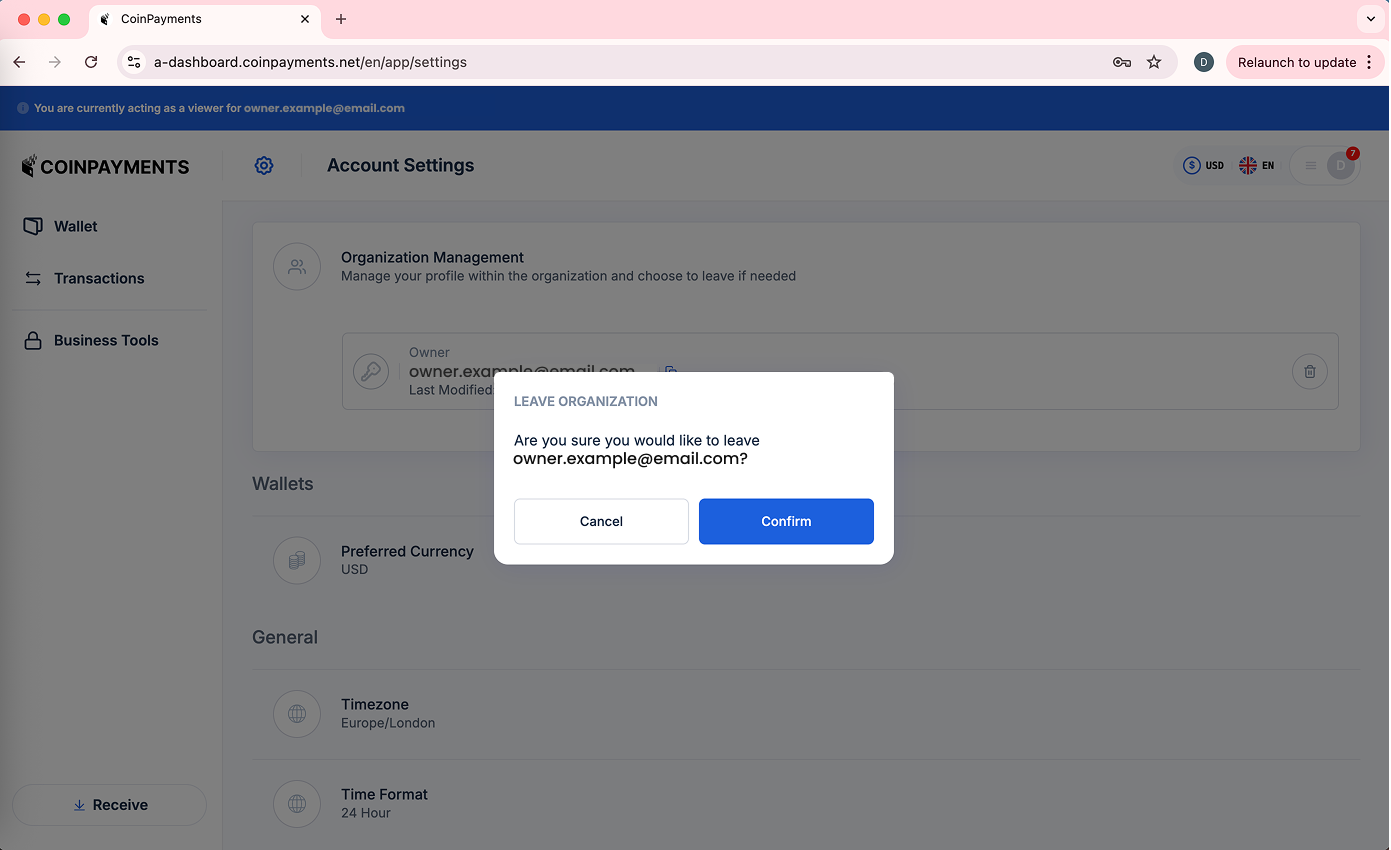Image resolution: width=1391 pixels, height=850 pixels.
Task: Open Business Tools in the sidebar
Action: 105,340
